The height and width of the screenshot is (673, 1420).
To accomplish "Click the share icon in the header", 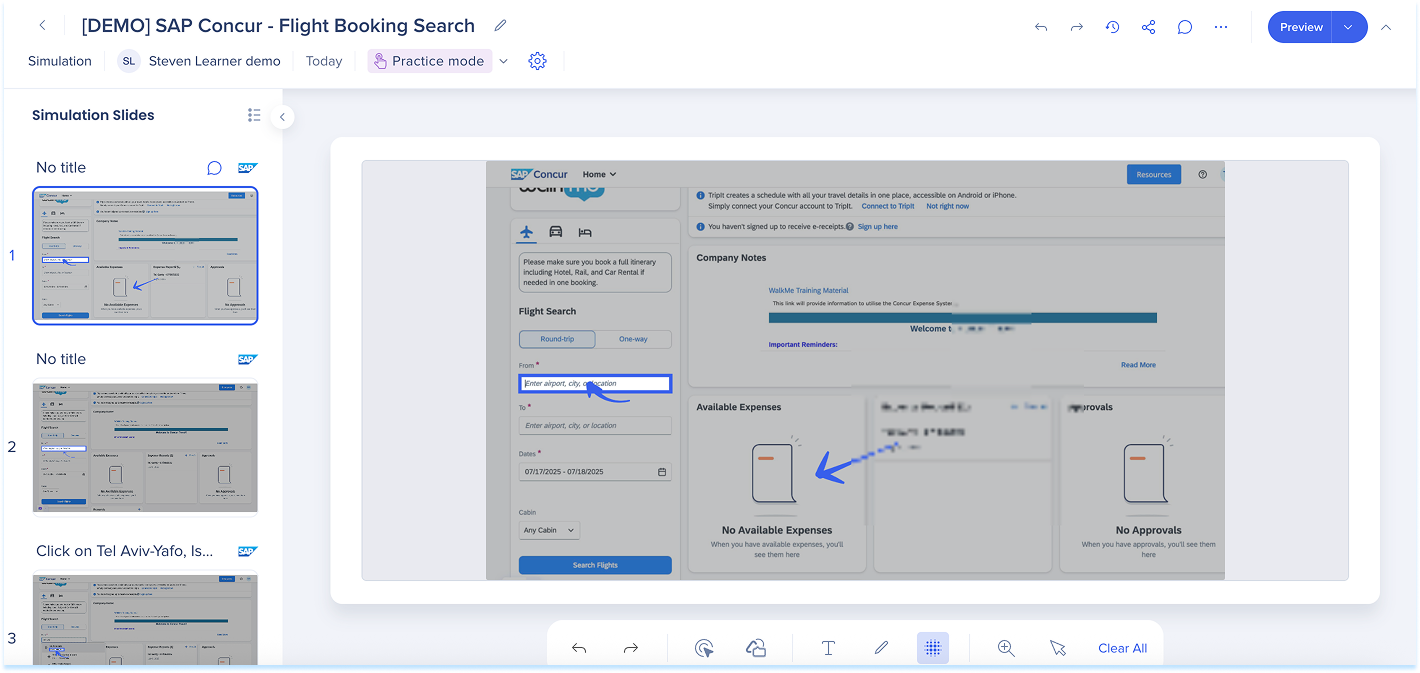I will [1148, 27].
